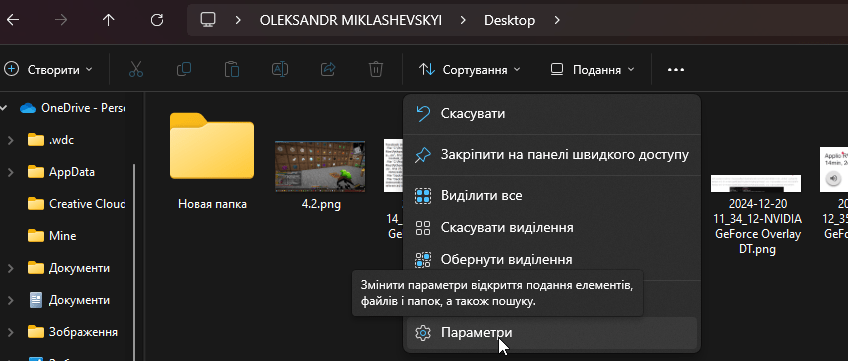Open the See more three-dots menu
The width and height of the screenshot is (848, 361).
coord(676,70)
